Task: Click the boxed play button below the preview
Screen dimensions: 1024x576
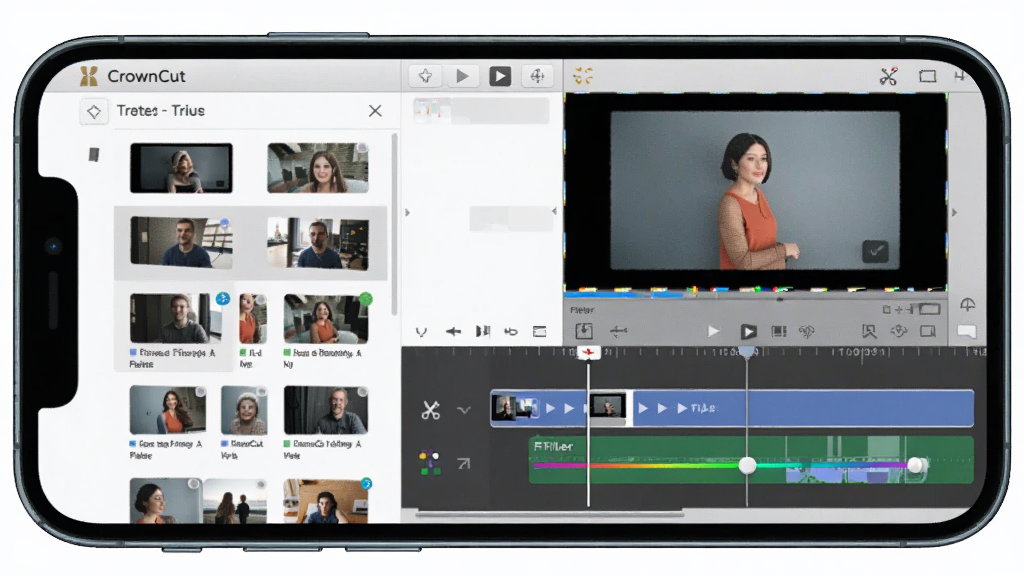Action: (748, 332)
